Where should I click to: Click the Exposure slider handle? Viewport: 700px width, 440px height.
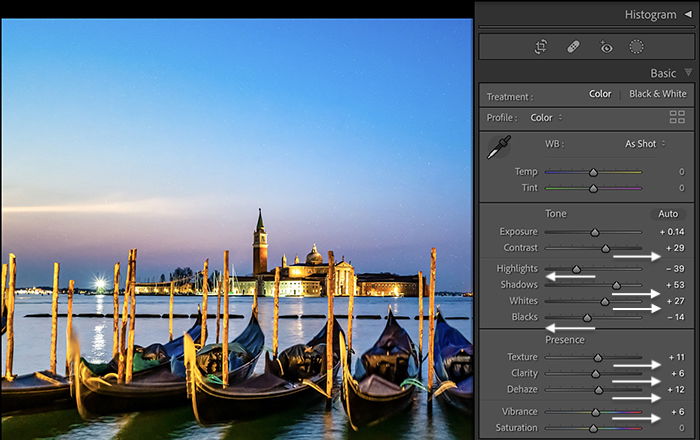tap(595, 232)
